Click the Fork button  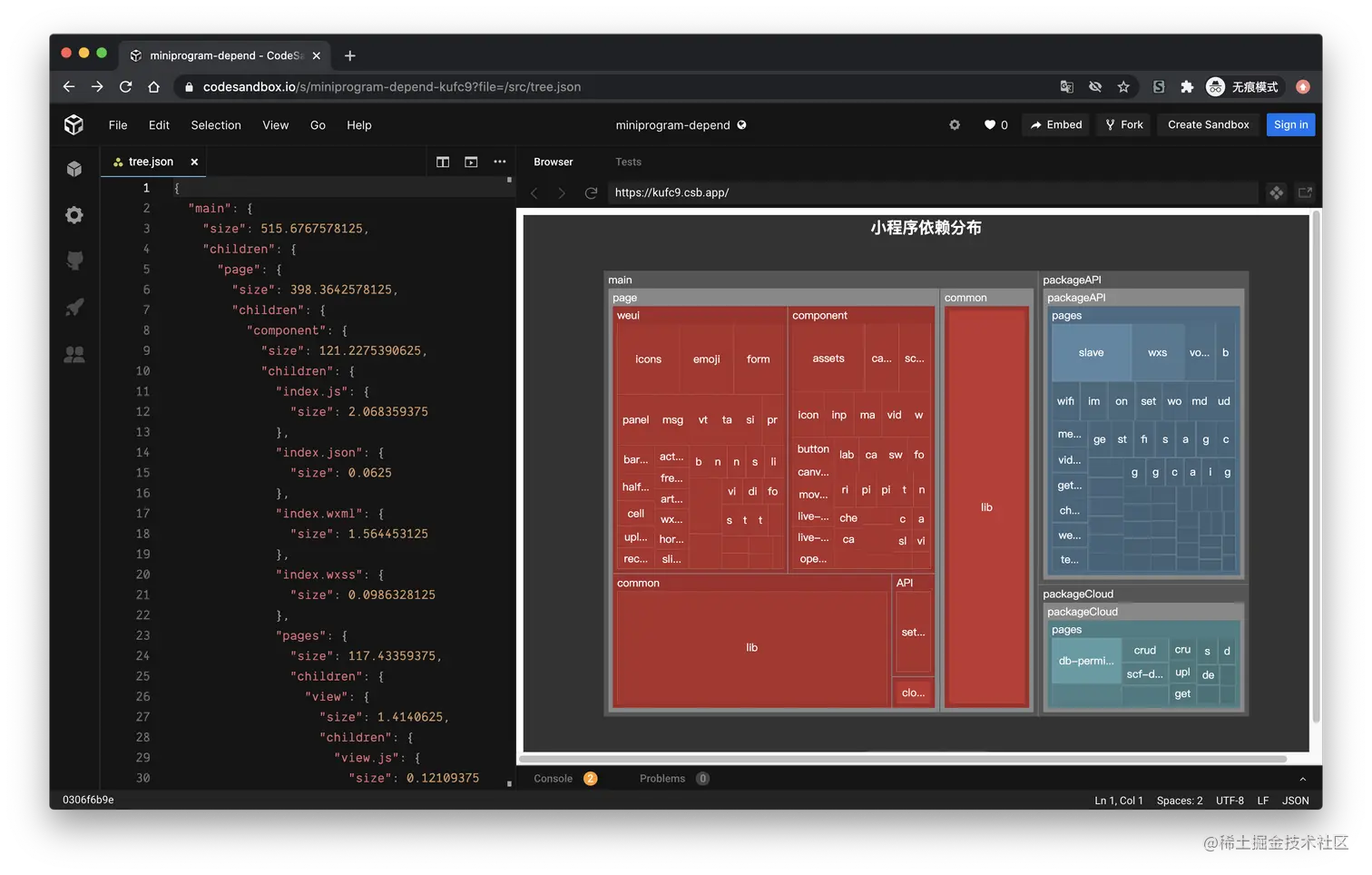1123,124
